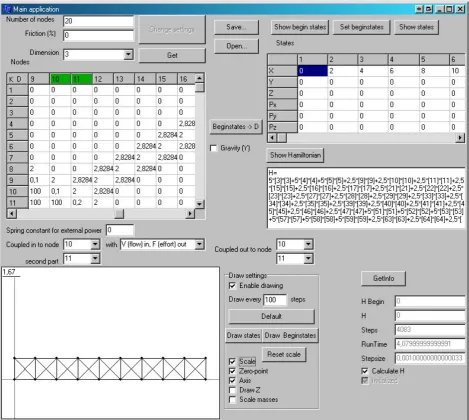Click X state cell with value 10
469x420 pixels.
point(457,71)
